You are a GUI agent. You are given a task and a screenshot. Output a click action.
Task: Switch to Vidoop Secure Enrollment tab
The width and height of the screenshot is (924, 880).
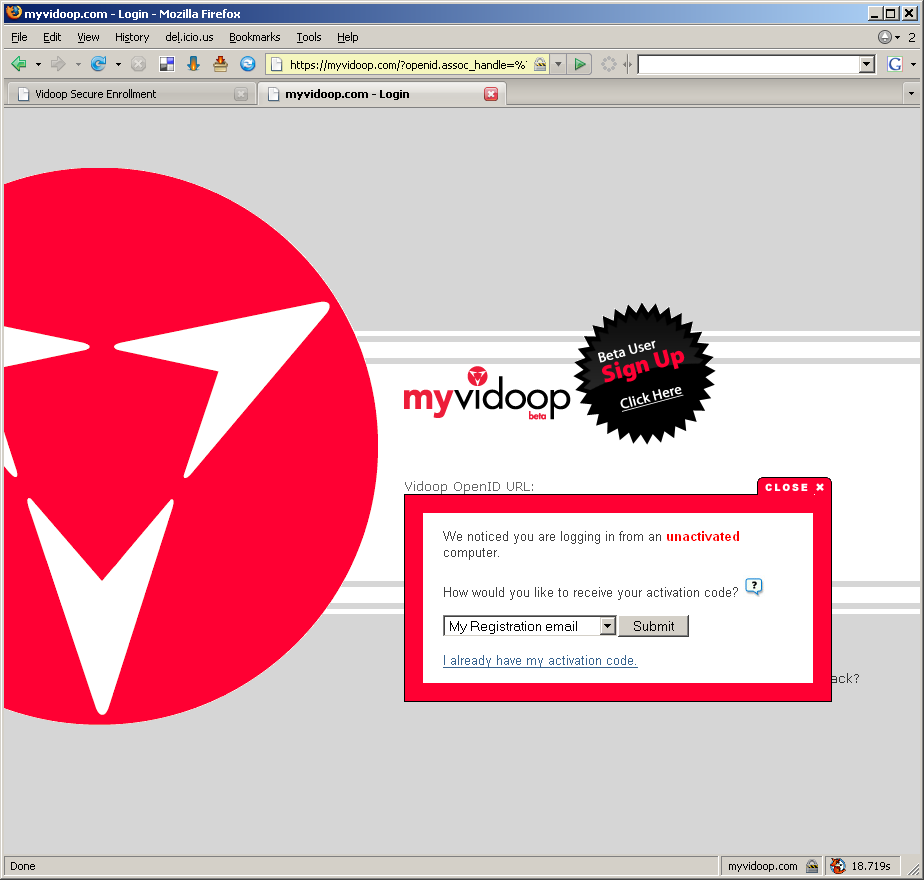pyautogui.click(x=130, y=94)
